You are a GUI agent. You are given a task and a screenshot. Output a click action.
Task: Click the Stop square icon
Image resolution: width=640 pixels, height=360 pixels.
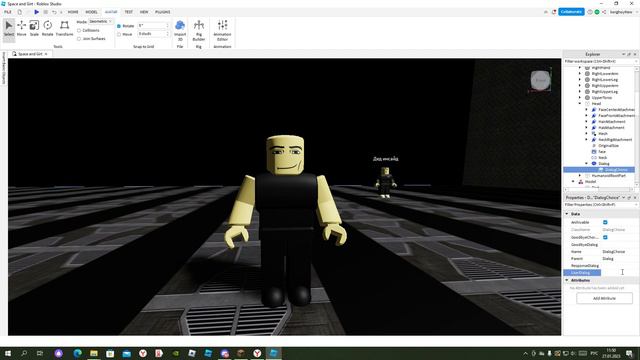point(45,12)
